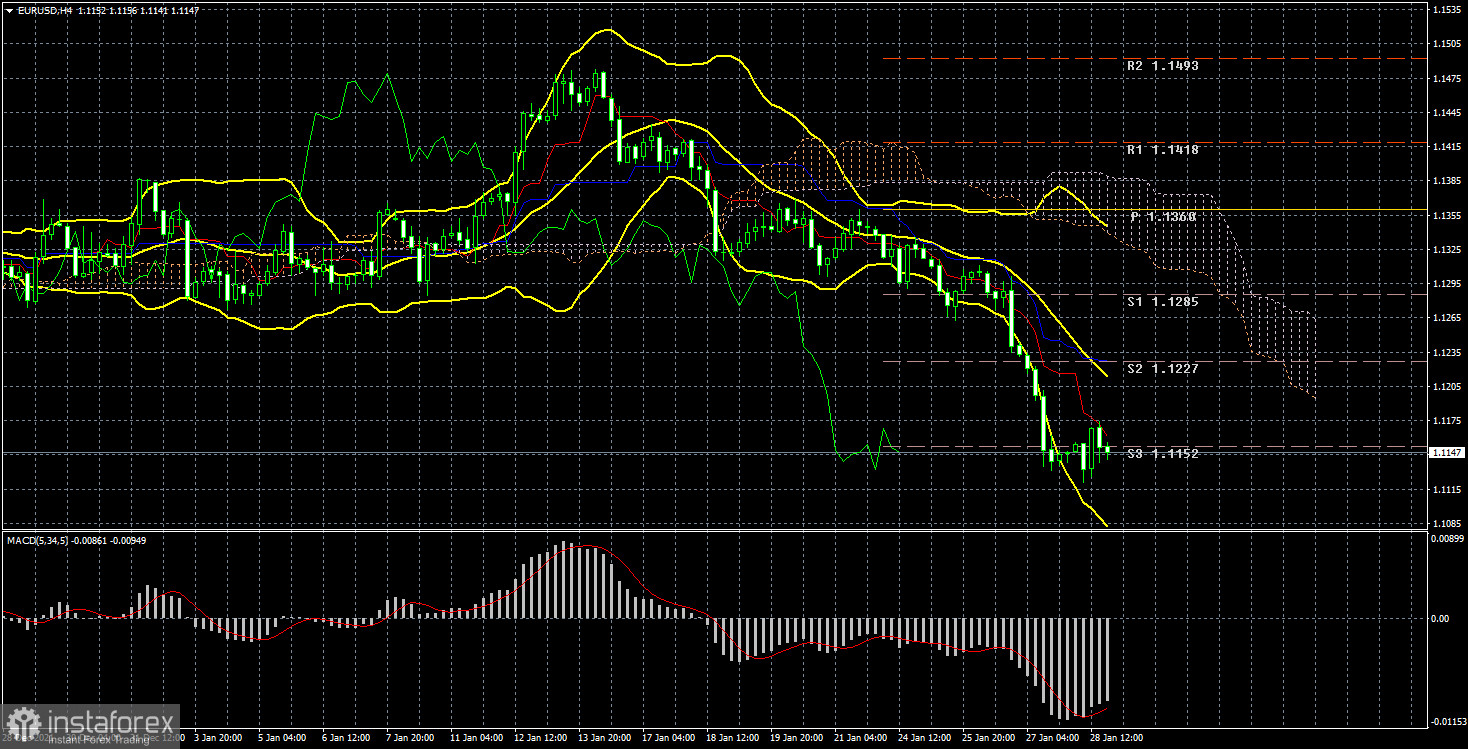Image resolution: width=1468 pixels, height=749 pixels.
Task: Click the current price tag 1.1147
Action: (x=1447, y=453)
